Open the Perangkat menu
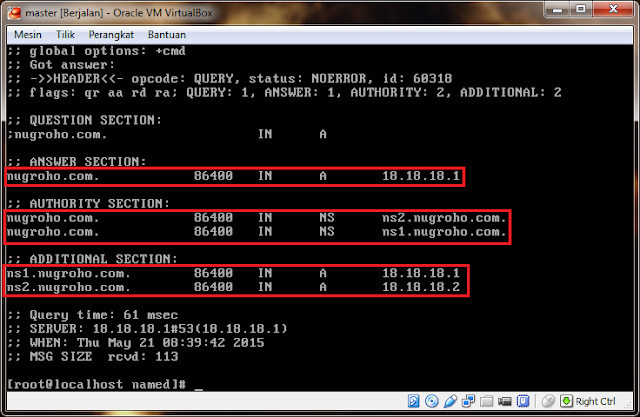 111,35
